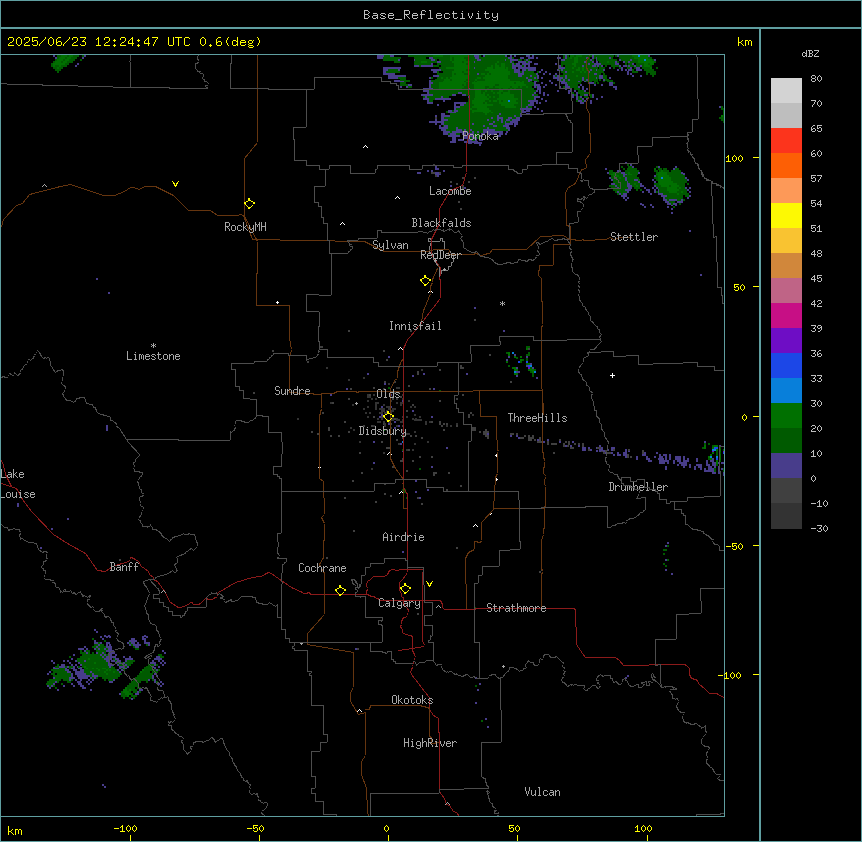Click the yellow V marker northwest of RockyMH
Image resolution: width=862 pixels, height=842 pixels.
pos(175,184)
